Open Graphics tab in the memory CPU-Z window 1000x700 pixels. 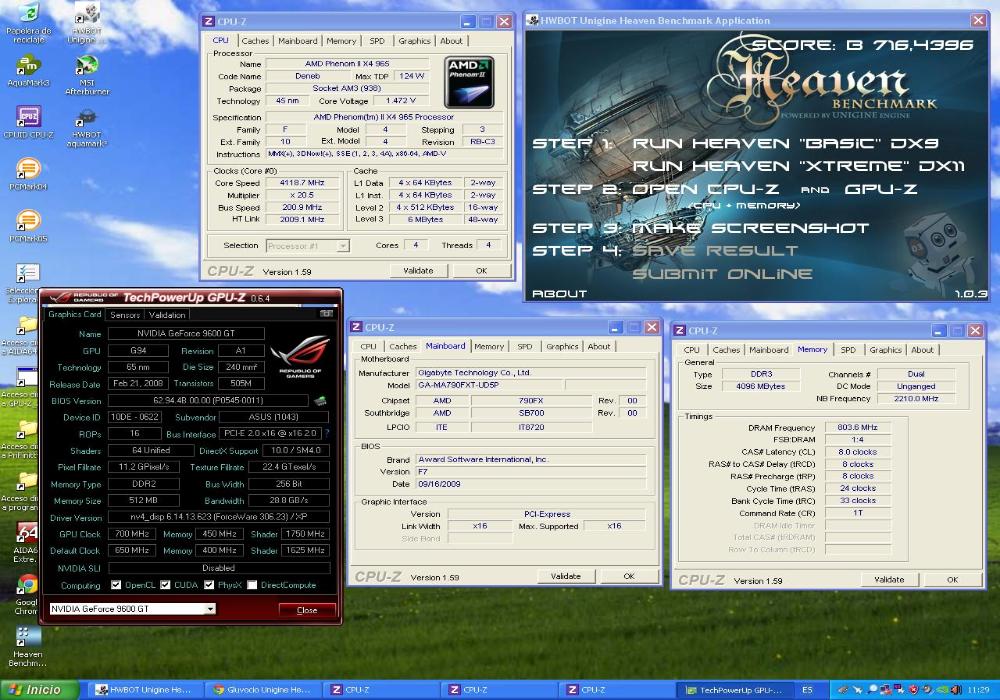pos(885,350)
